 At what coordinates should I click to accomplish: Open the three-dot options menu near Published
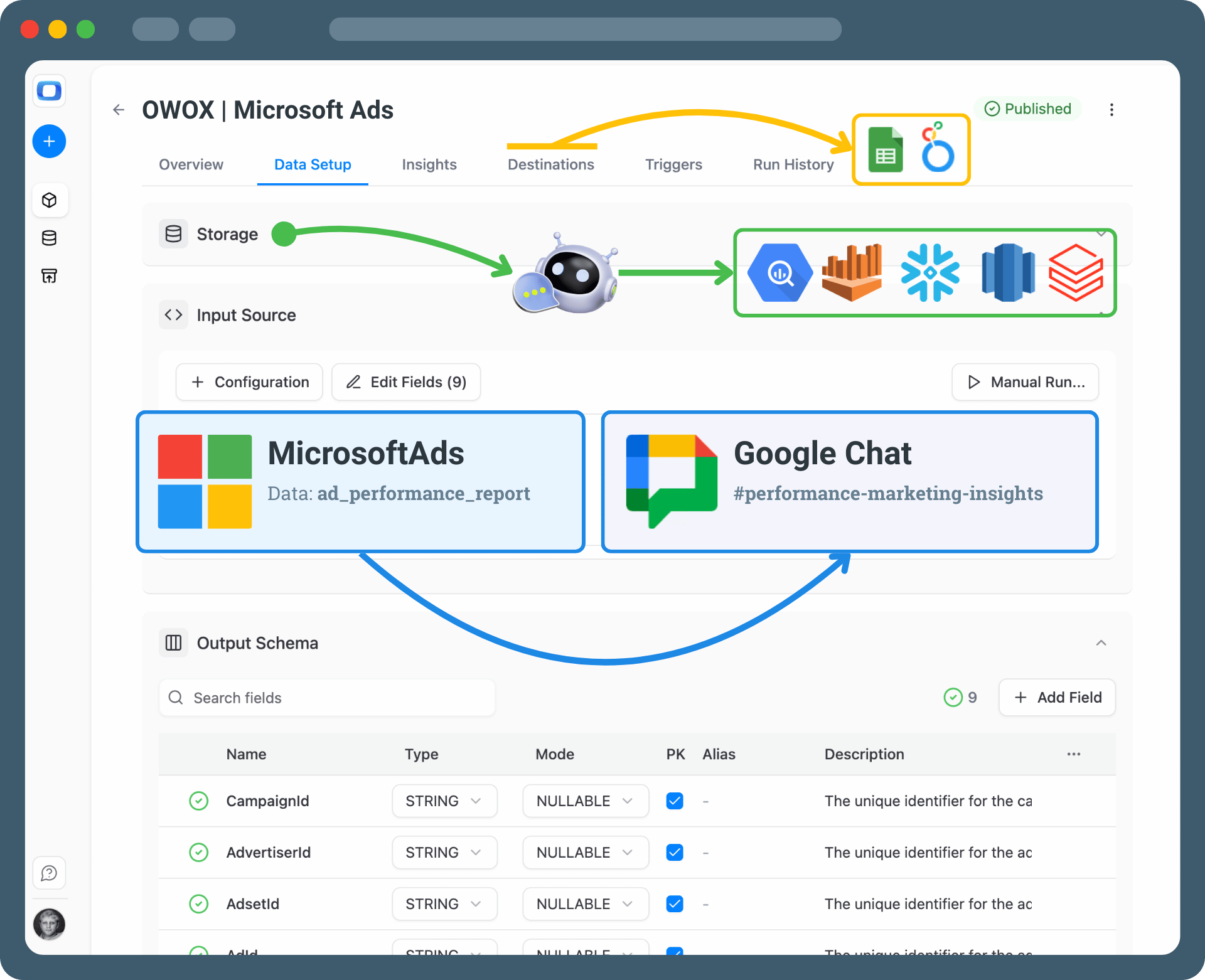pos(1111,110)
